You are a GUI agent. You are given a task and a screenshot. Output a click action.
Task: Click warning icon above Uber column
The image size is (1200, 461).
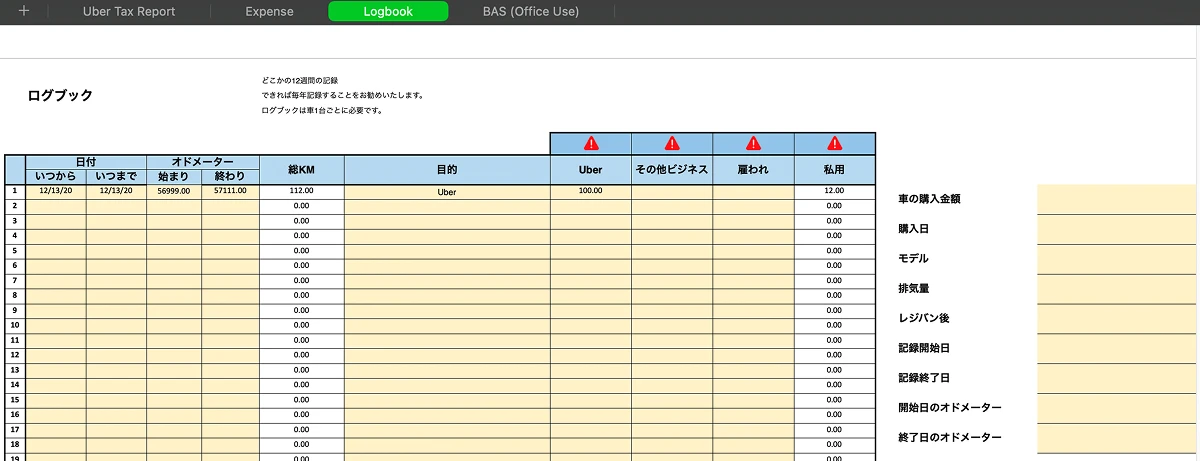(x=590, y=143)
